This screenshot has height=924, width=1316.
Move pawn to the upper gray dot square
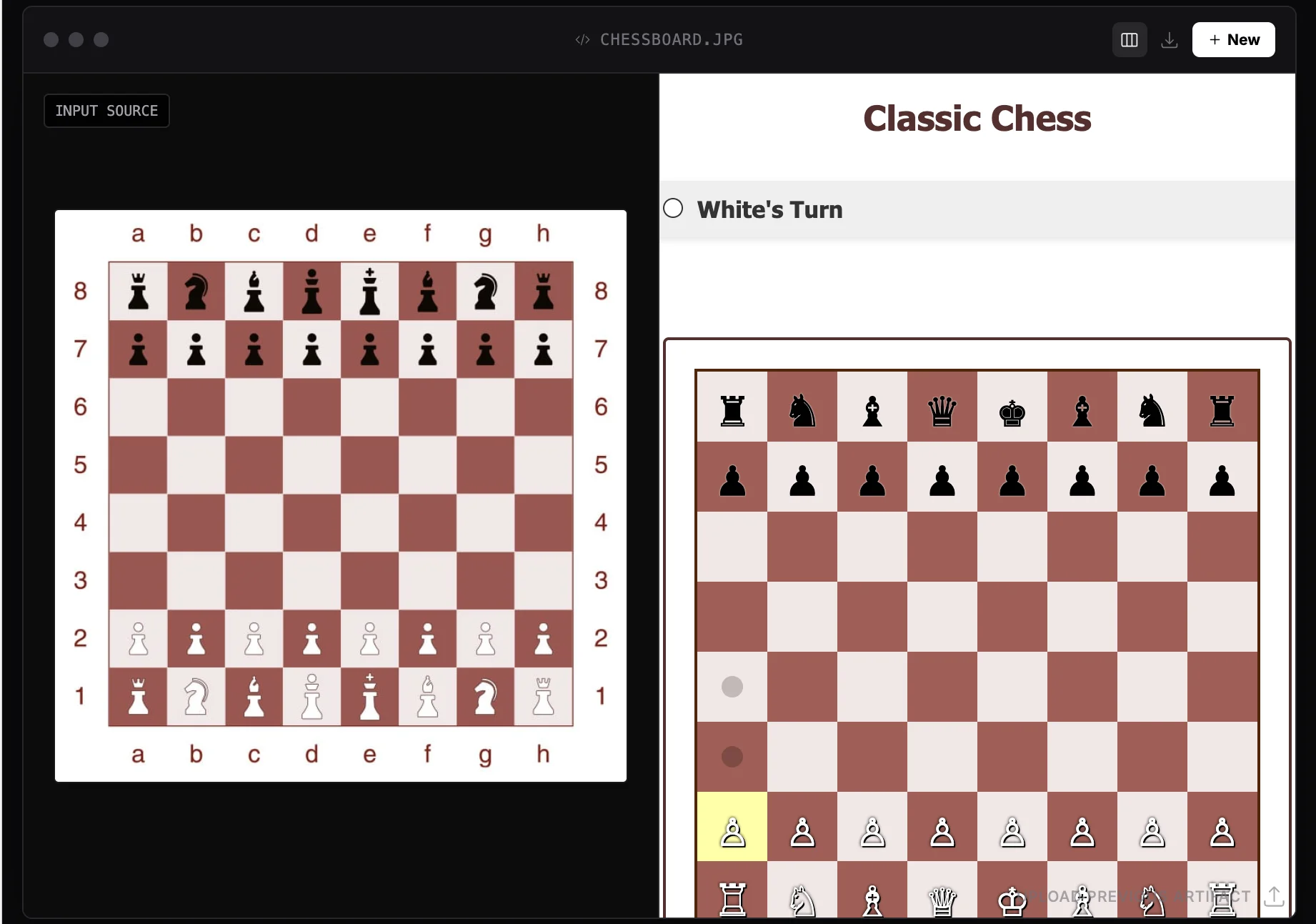click(x=732, y=687)
